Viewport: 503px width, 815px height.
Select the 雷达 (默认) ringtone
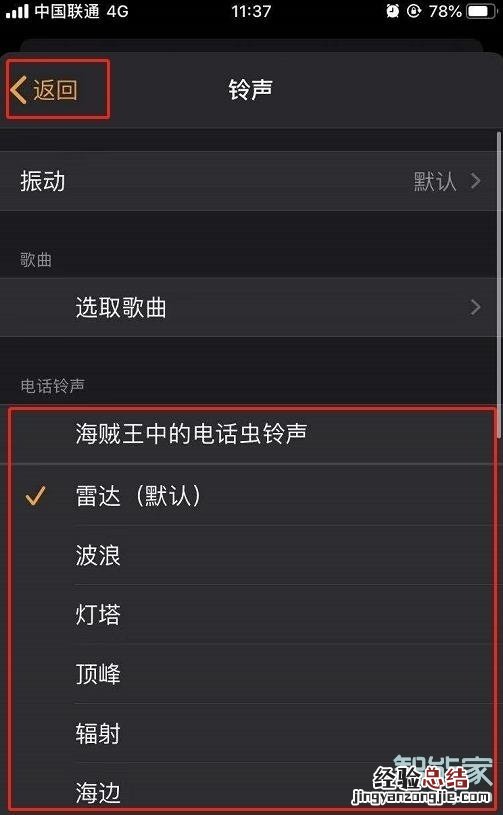pyautogui.click(x=252, y=495)
